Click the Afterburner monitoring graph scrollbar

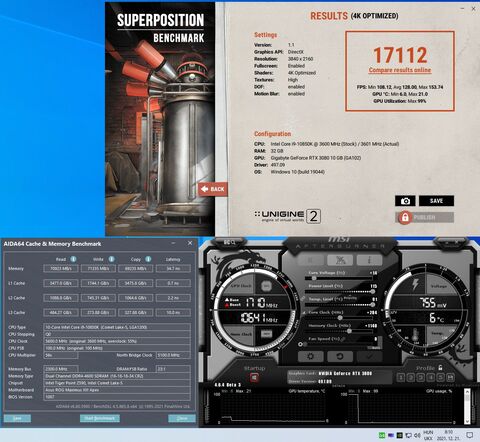(467, 406)
